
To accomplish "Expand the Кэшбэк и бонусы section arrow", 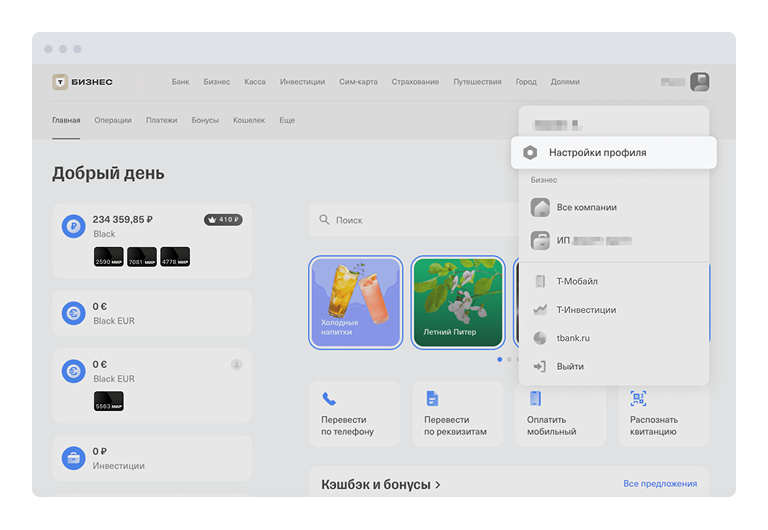I will click(x=437, y=485).
